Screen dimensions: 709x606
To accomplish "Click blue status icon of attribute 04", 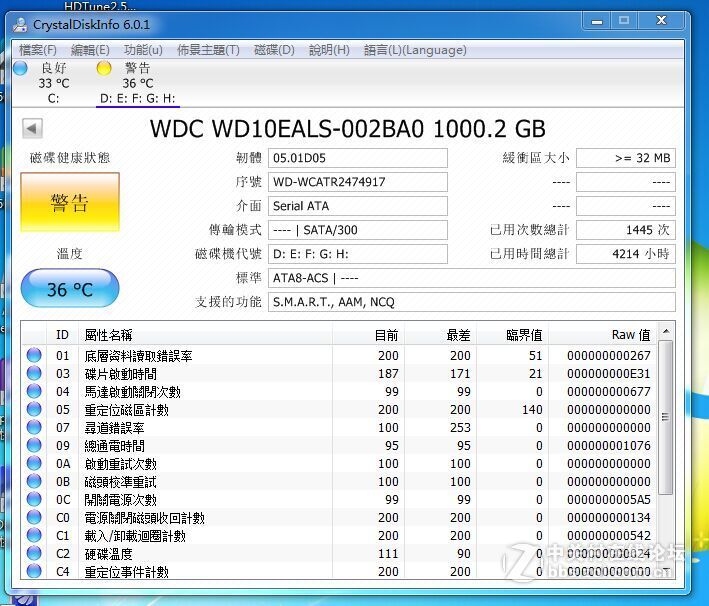I will click(x=34, y=392).
